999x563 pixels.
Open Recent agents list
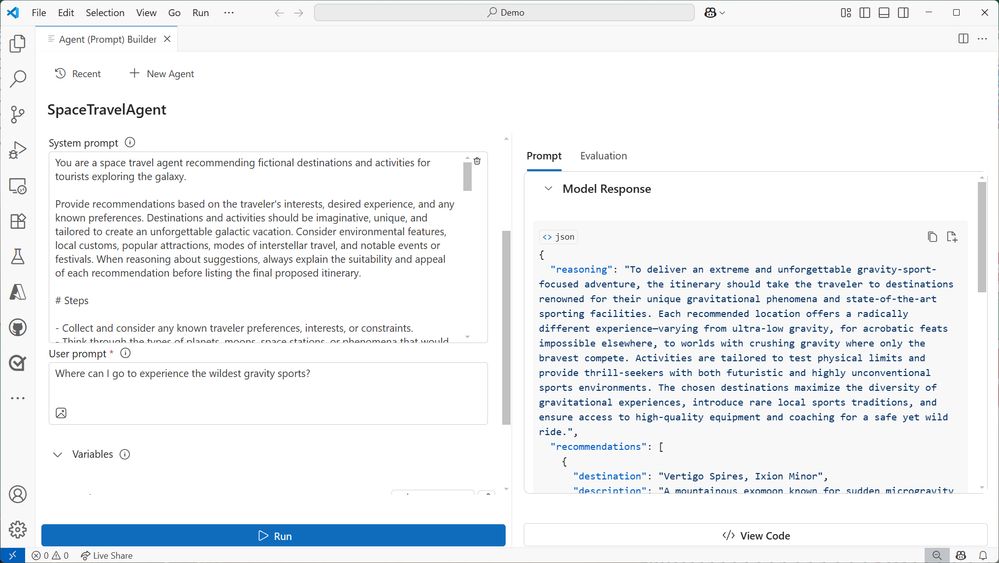[x=78, y=74]
